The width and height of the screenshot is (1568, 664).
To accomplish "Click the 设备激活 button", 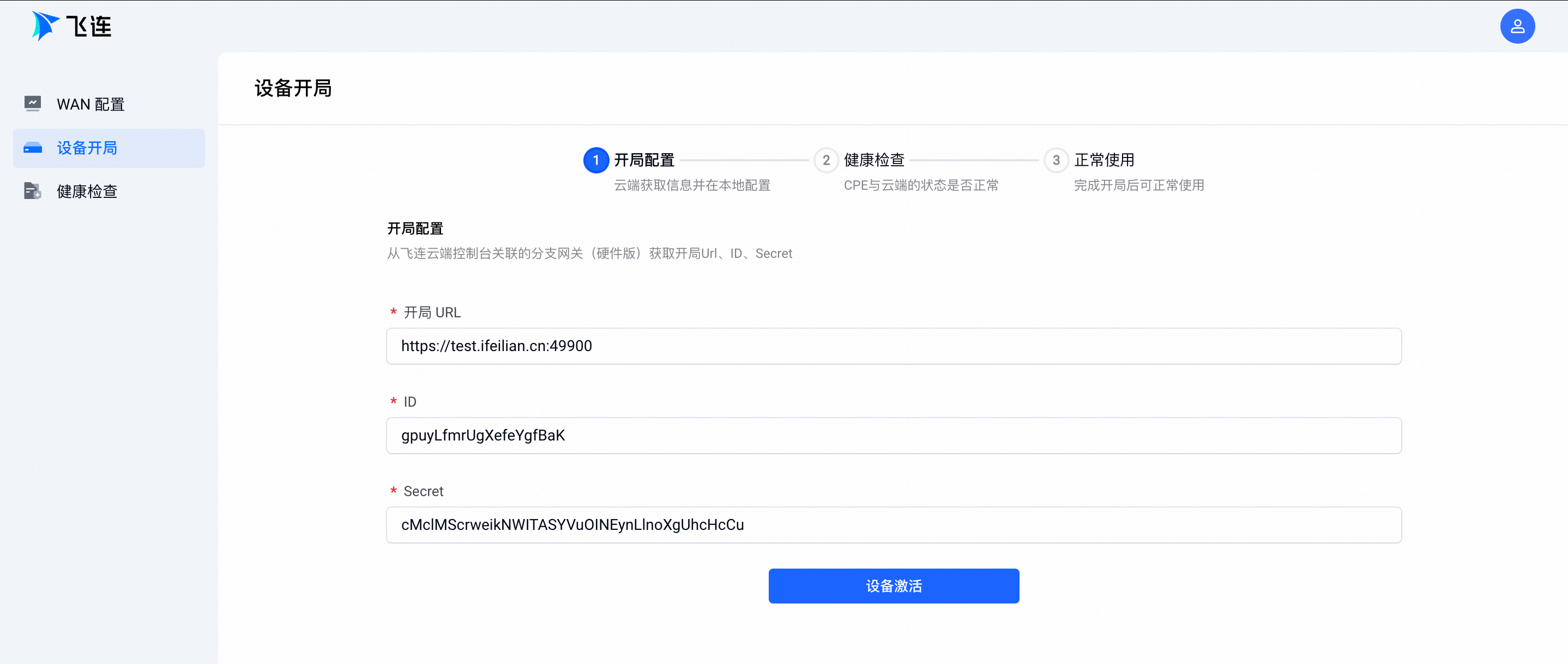I will click(894, 586).
